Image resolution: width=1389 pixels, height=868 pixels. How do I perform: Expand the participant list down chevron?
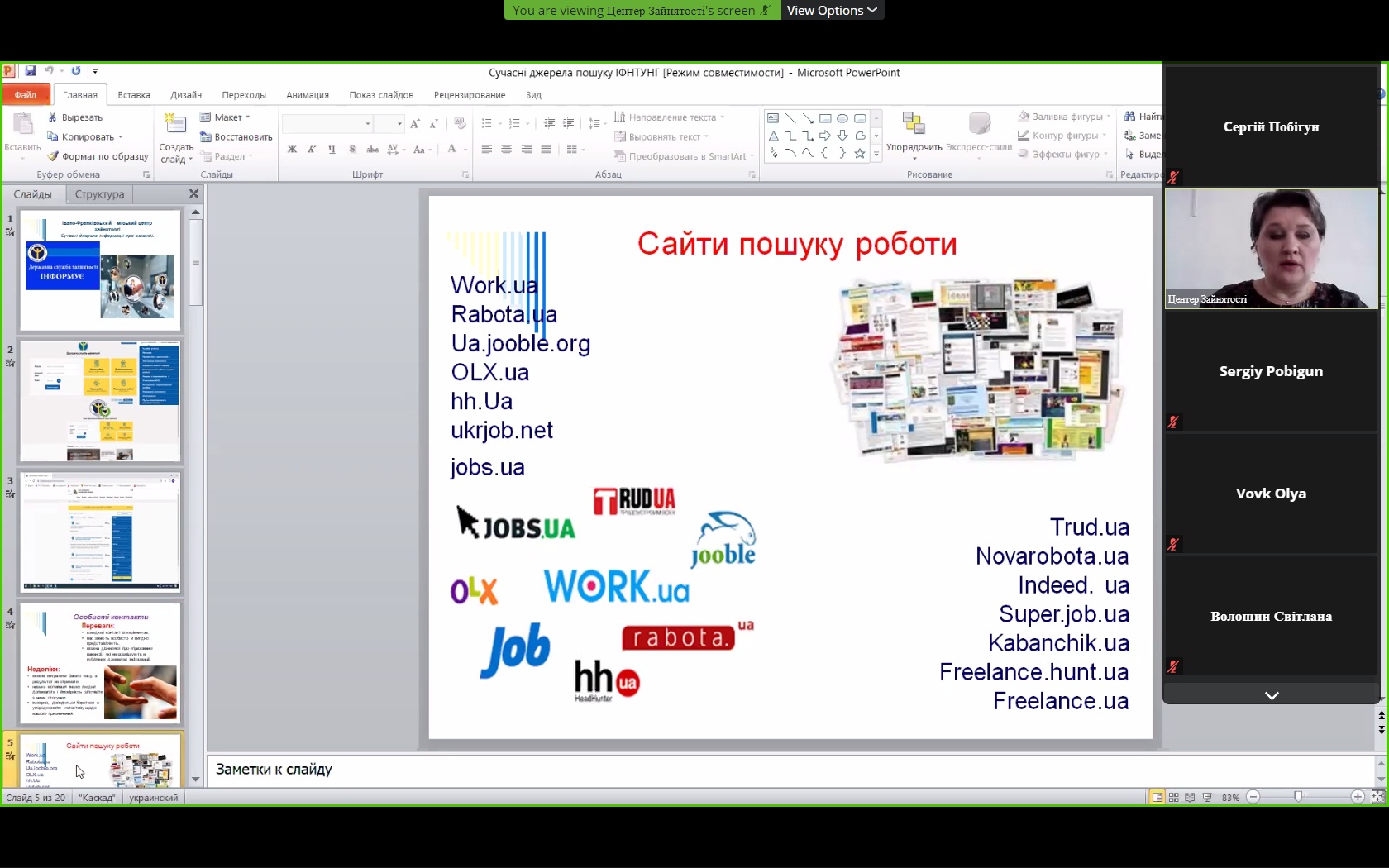pyautogui.click(x=1272, y=695)
